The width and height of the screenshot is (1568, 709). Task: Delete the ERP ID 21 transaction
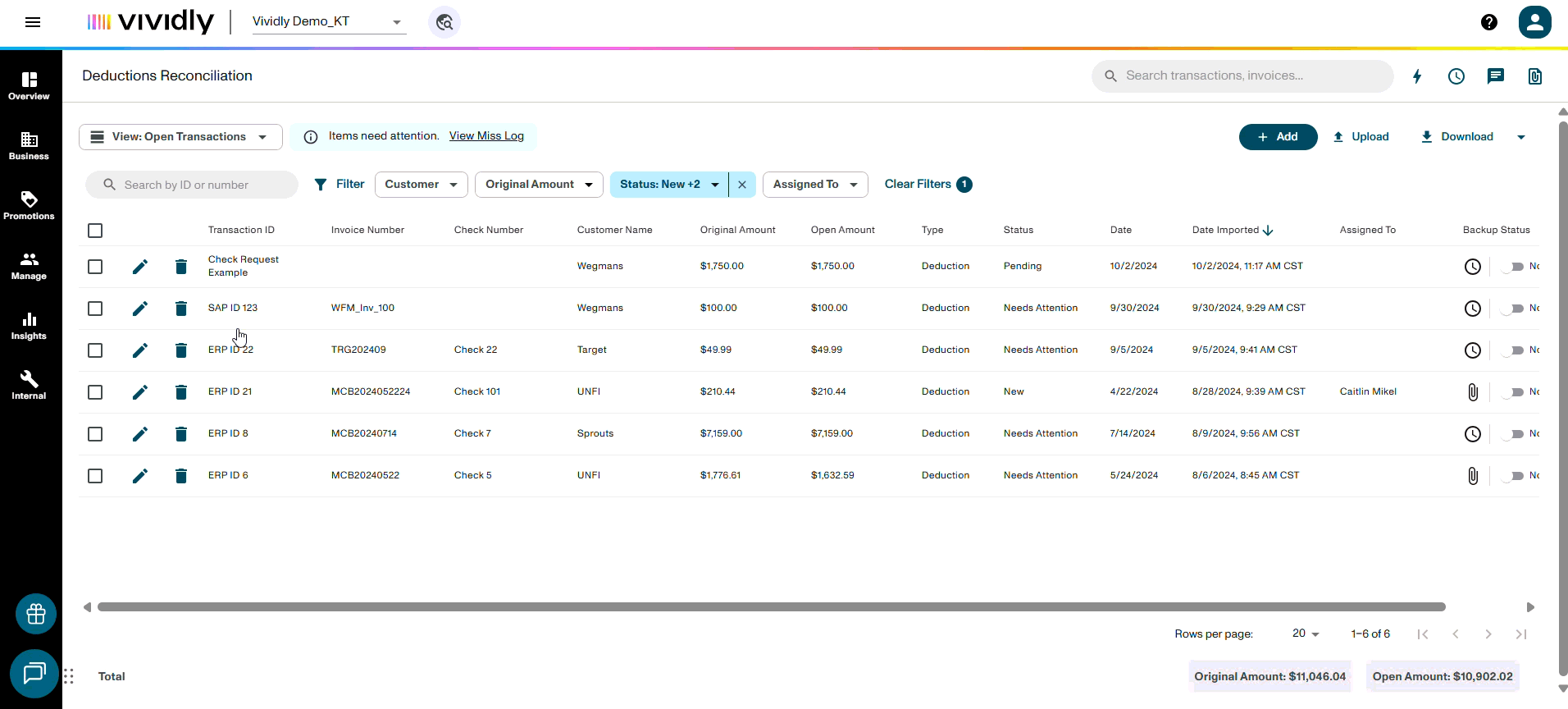[x=181, y=392]
